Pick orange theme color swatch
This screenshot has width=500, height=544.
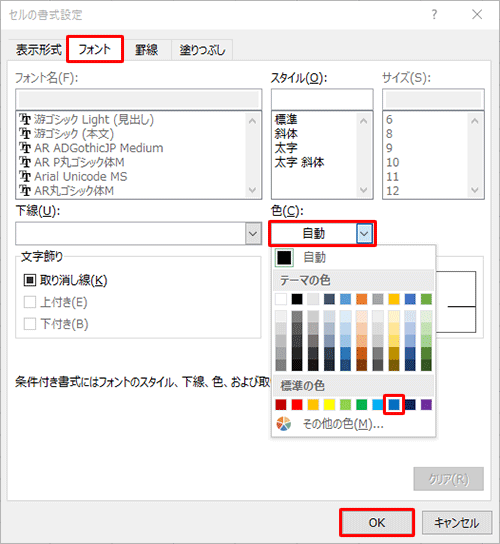pyautogui.click(x=361, y=299)
